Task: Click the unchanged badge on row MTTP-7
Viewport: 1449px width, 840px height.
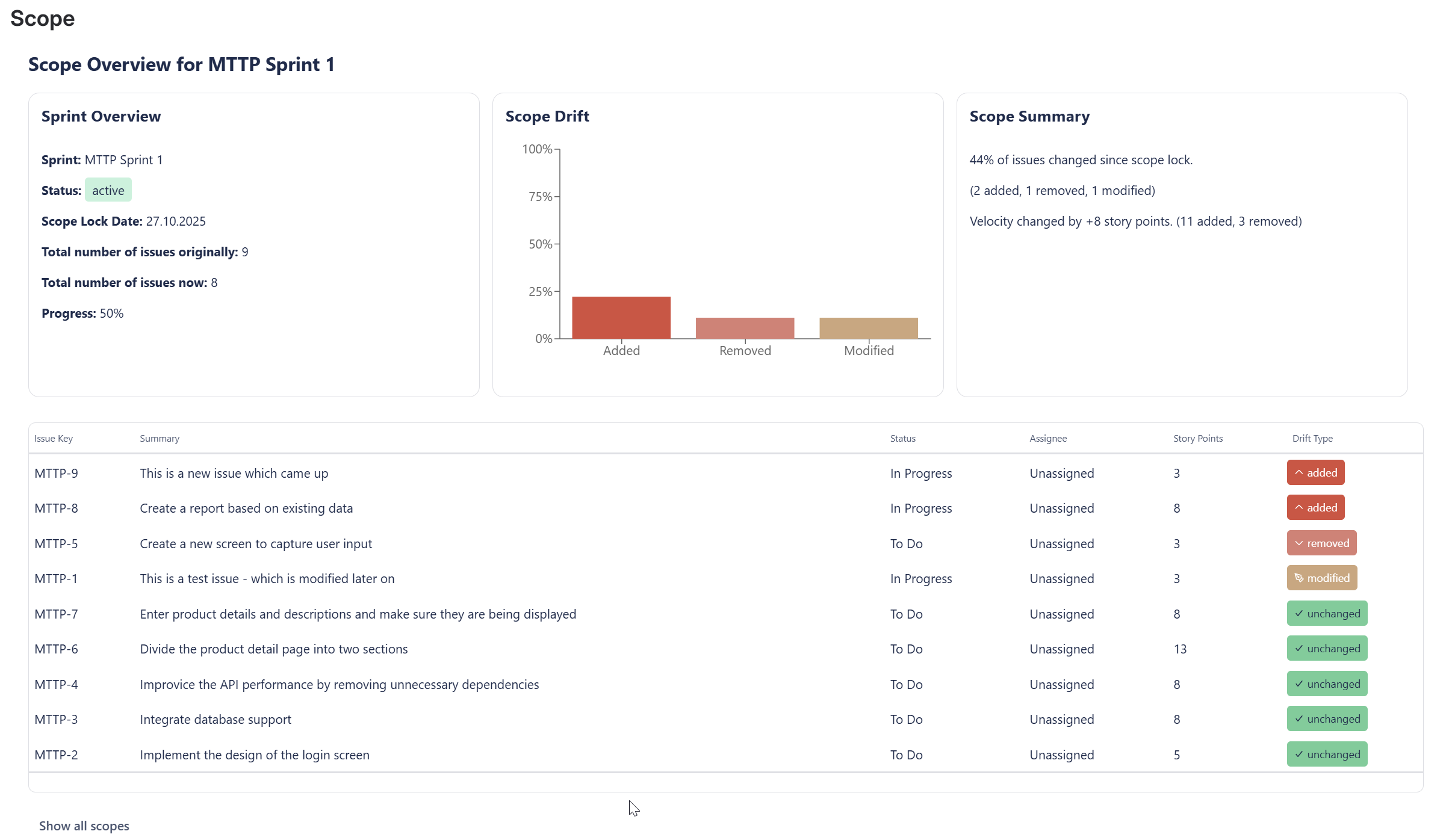Action: 1327,613
